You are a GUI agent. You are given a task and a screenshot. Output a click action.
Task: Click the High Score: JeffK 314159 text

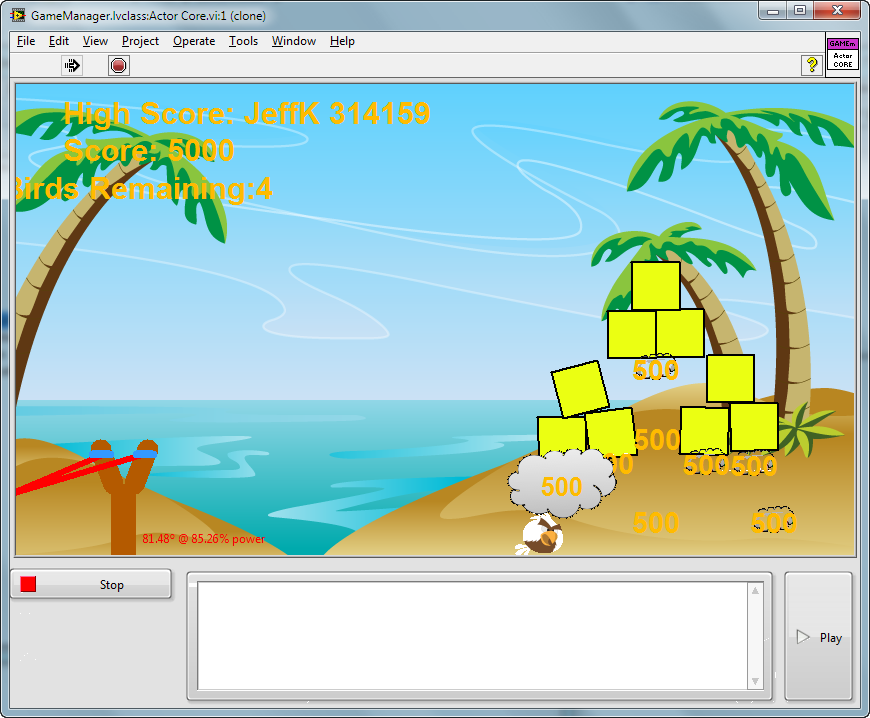[x=247, y=114]
